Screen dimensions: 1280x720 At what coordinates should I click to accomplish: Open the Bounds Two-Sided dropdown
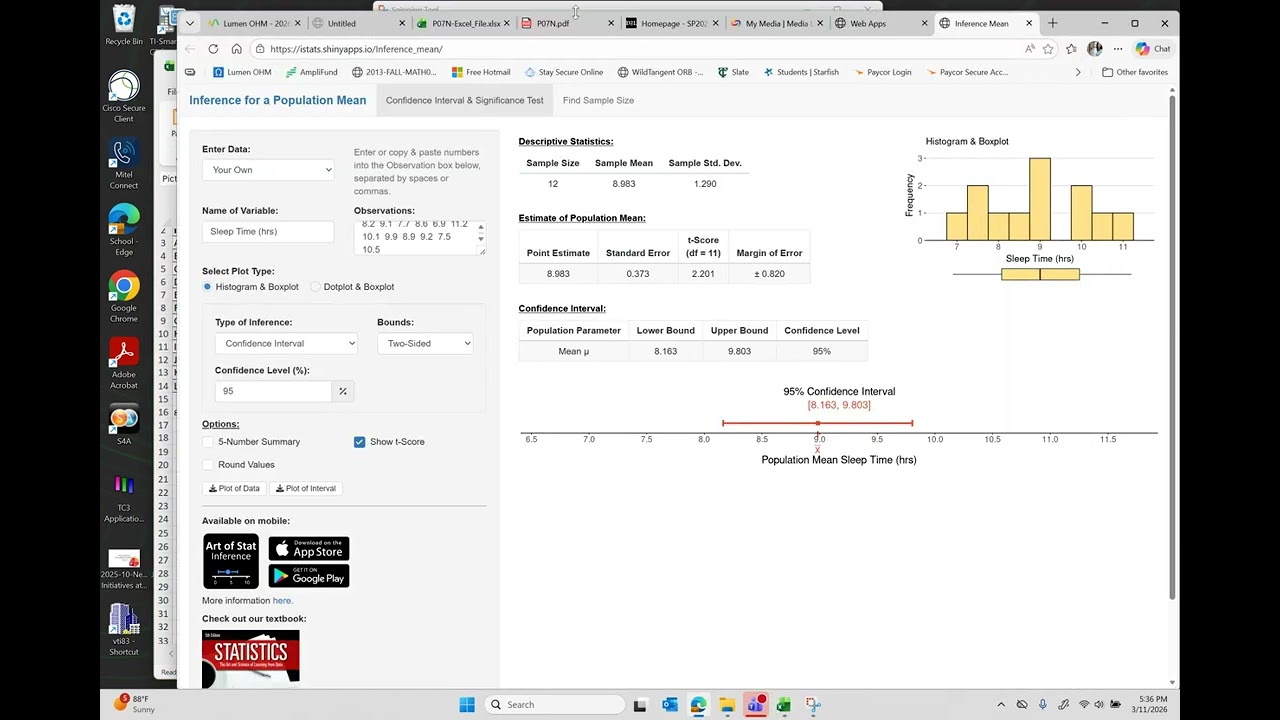[425, 343]
